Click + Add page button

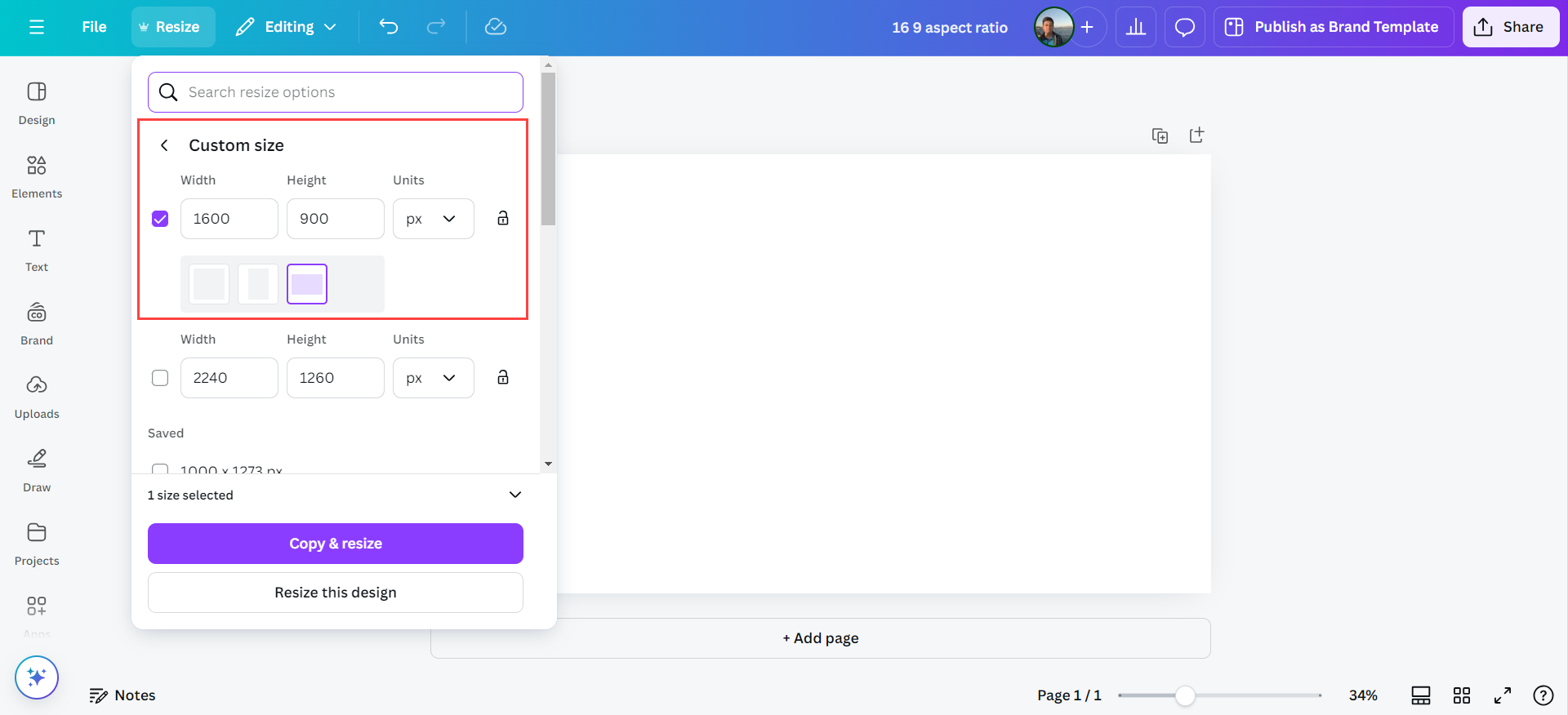coord(821,638)
